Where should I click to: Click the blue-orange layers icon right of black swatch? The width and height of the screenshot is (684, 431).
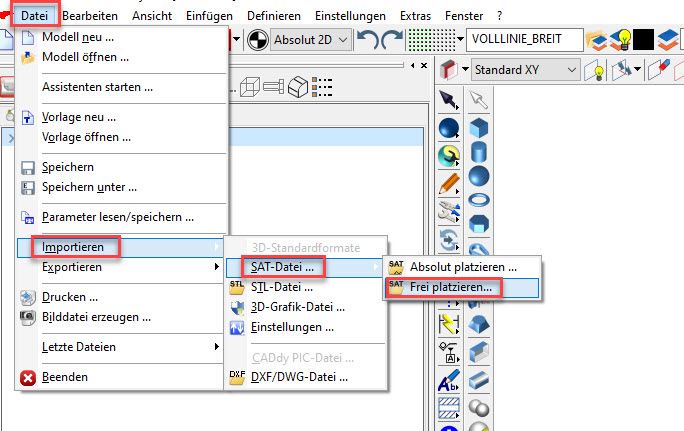(667, 40)
